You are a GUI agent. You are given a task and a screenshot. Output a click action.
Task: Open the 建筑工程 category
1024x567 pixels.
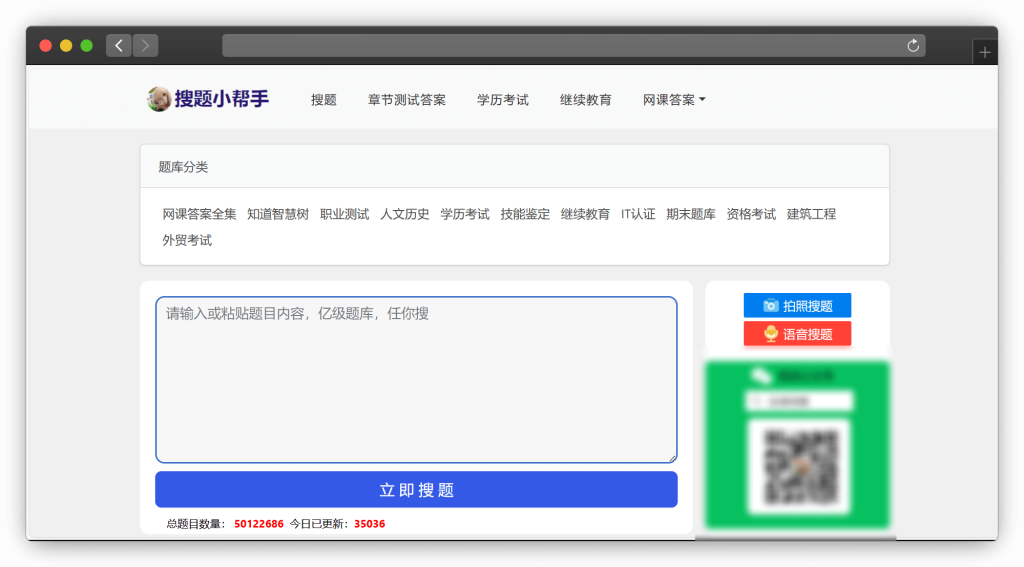(811, 214)
